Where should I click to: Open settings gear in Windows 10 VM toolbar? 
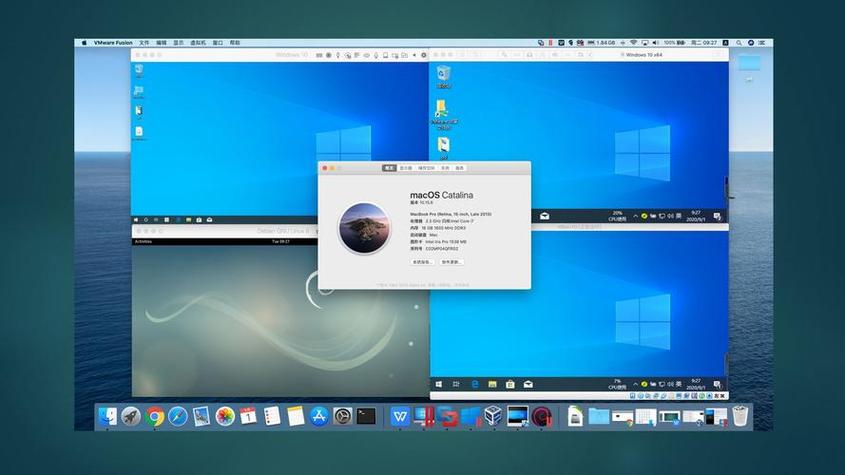[424, 55]
